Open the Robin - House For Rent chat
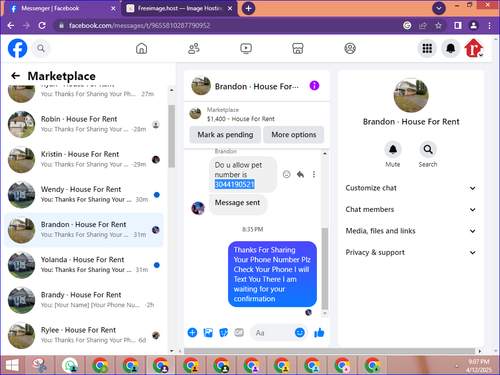The height and width of the screenshot is (375, 500). [x=84, y=124]
